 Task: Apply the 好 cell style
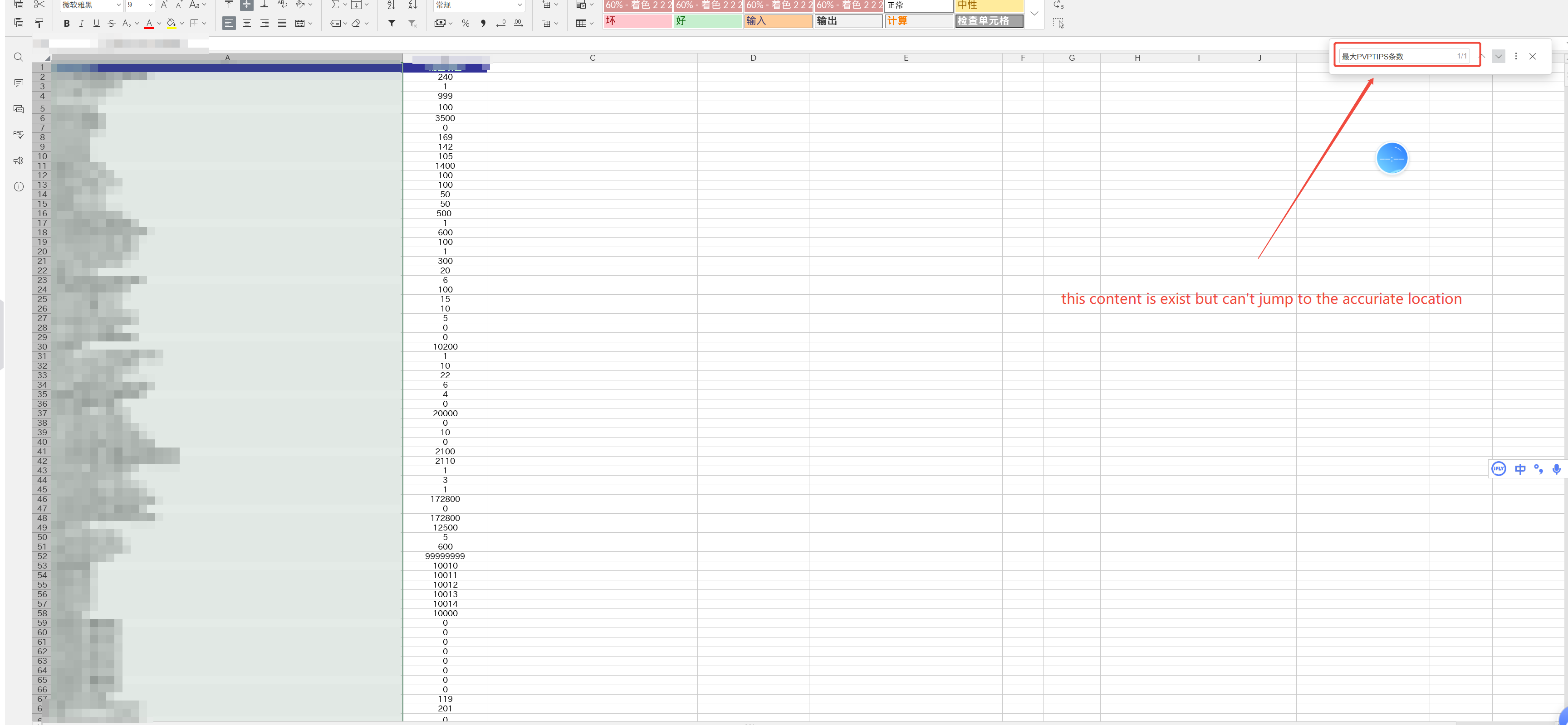(x=708, y=21)
